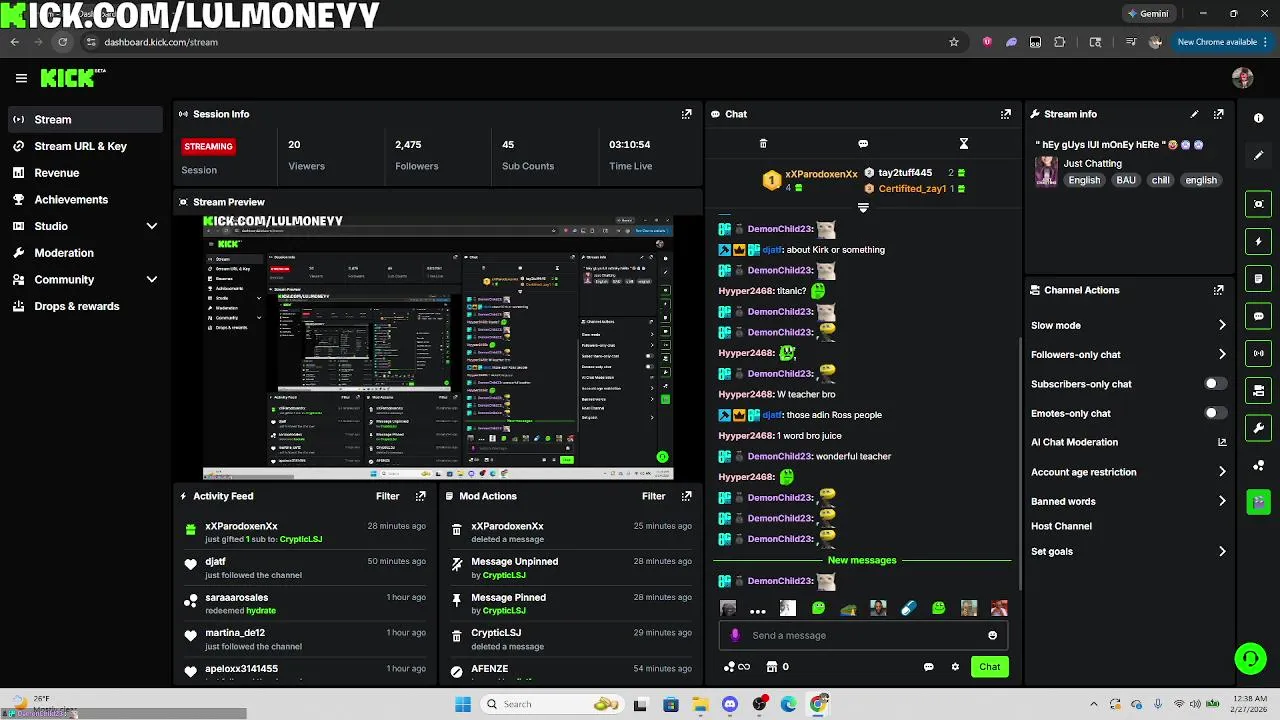Open the info icon in right sidebar
1280x720 pixels.
(x=1258, y=118)
